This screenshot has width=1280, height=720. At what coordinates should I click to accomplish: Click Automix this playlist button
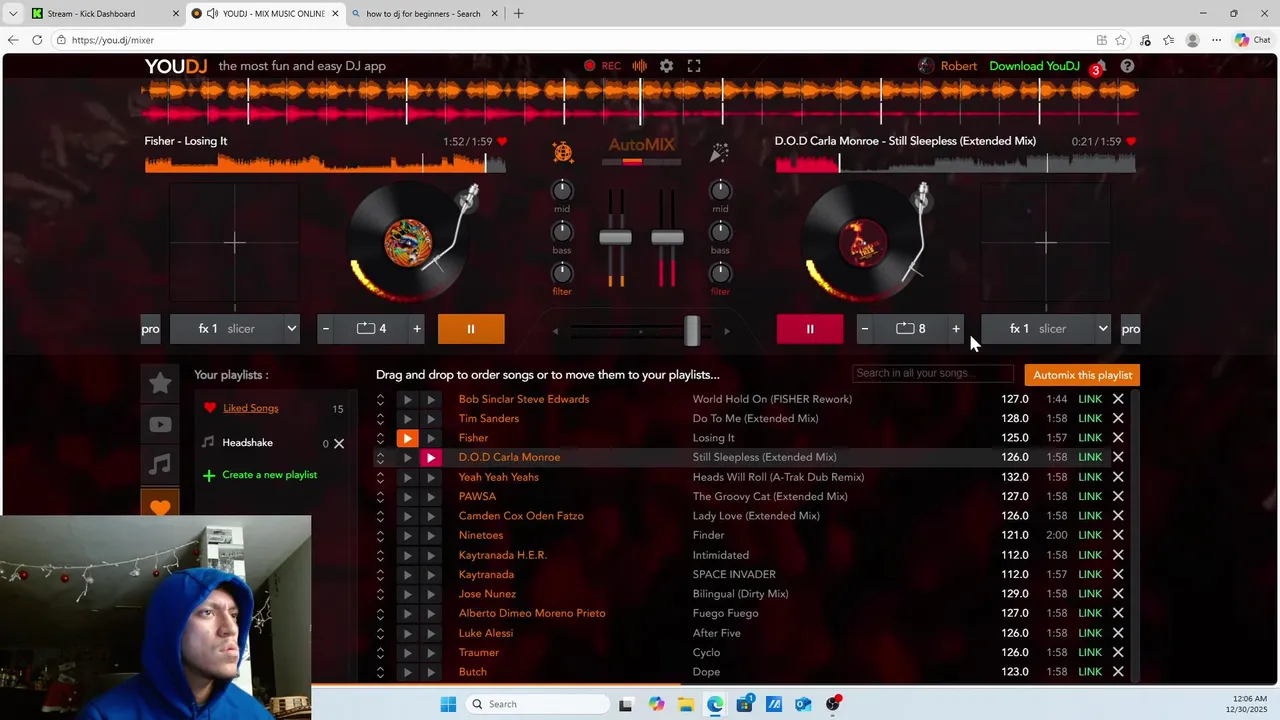[1082, 375]
